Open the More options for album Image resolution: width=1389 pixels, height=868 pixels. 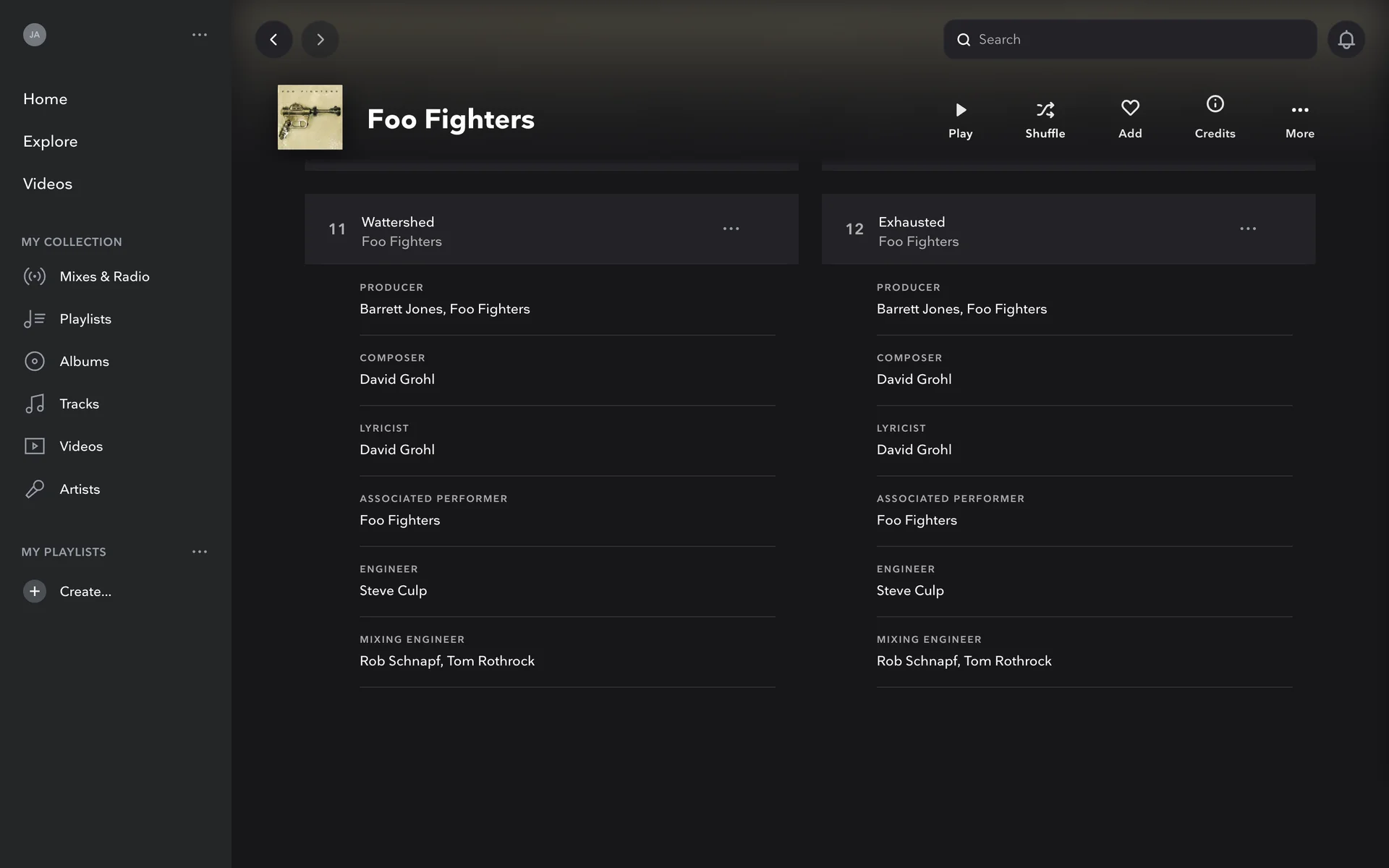(1299, 119)
